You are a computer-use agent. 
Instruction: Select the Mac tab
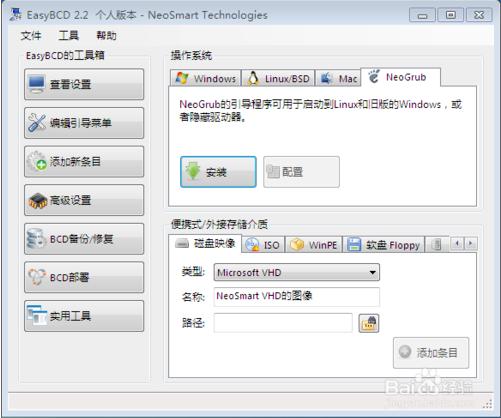click(338, 79)
